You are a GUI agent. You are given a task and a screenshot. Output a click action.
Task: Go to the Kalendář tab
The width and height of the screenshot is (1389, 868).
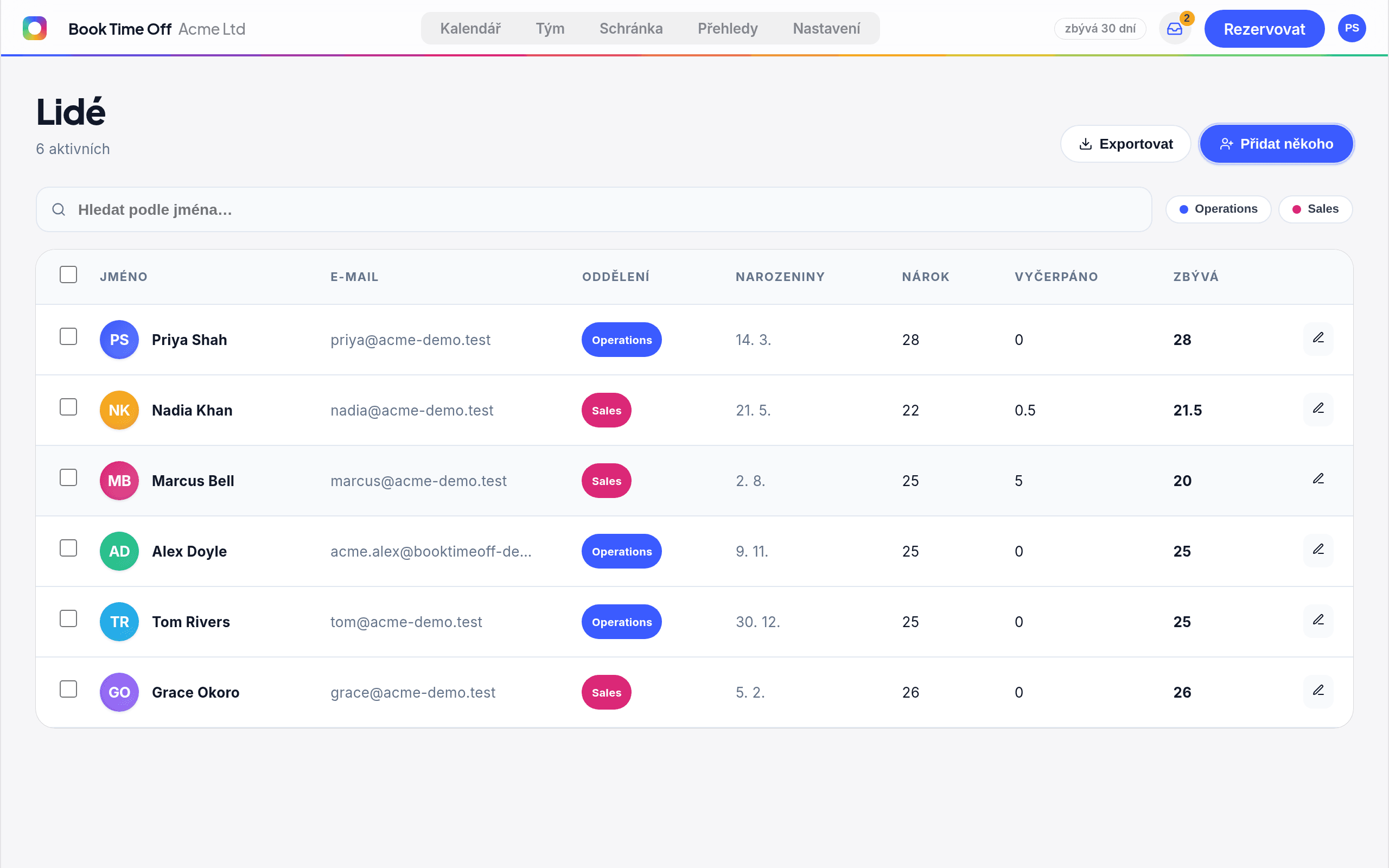pyautogui.click(x=470, y=29)
